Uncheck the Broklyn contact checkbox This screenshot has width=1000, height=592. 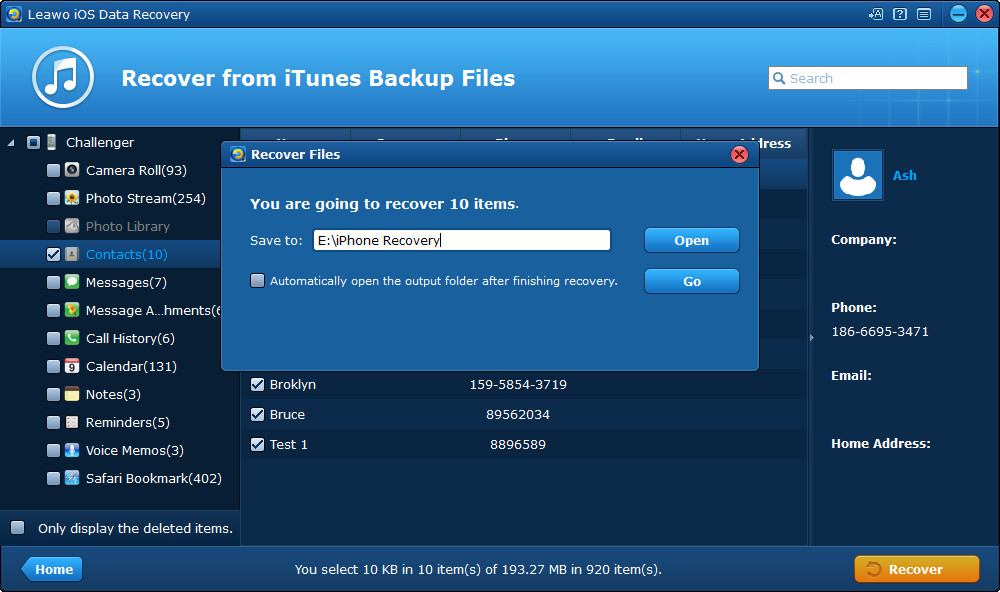tap(257, 384)
